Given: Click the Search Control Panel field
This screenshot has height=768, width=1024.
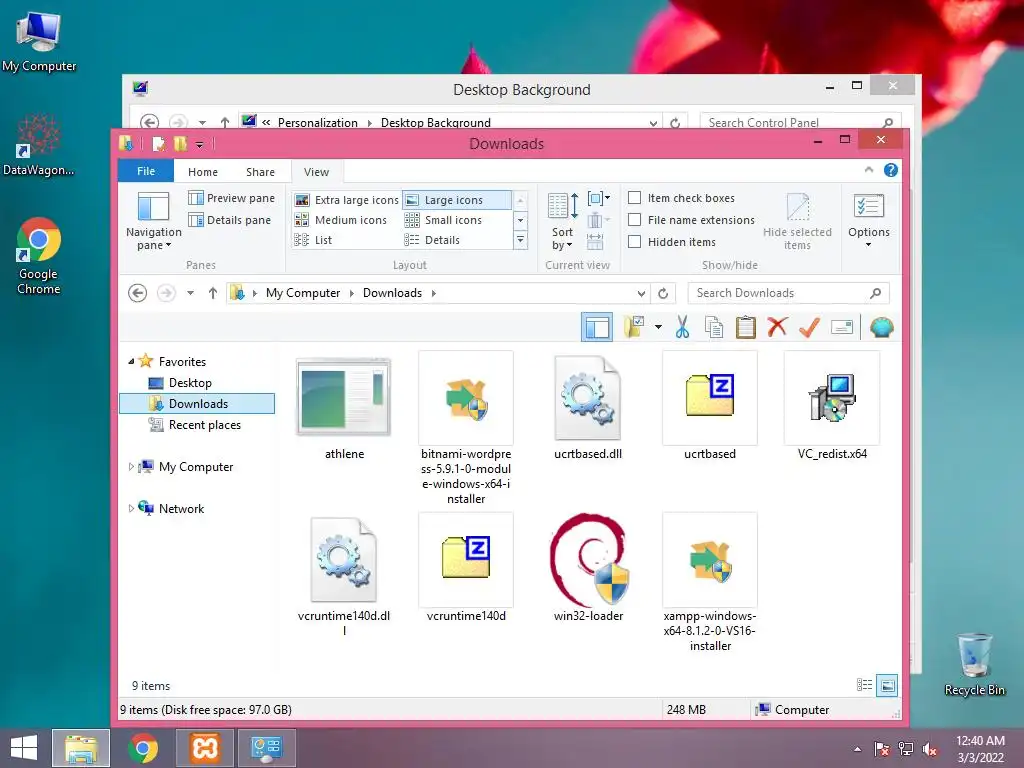Looking at the screenshot, I should coord(800,122).
